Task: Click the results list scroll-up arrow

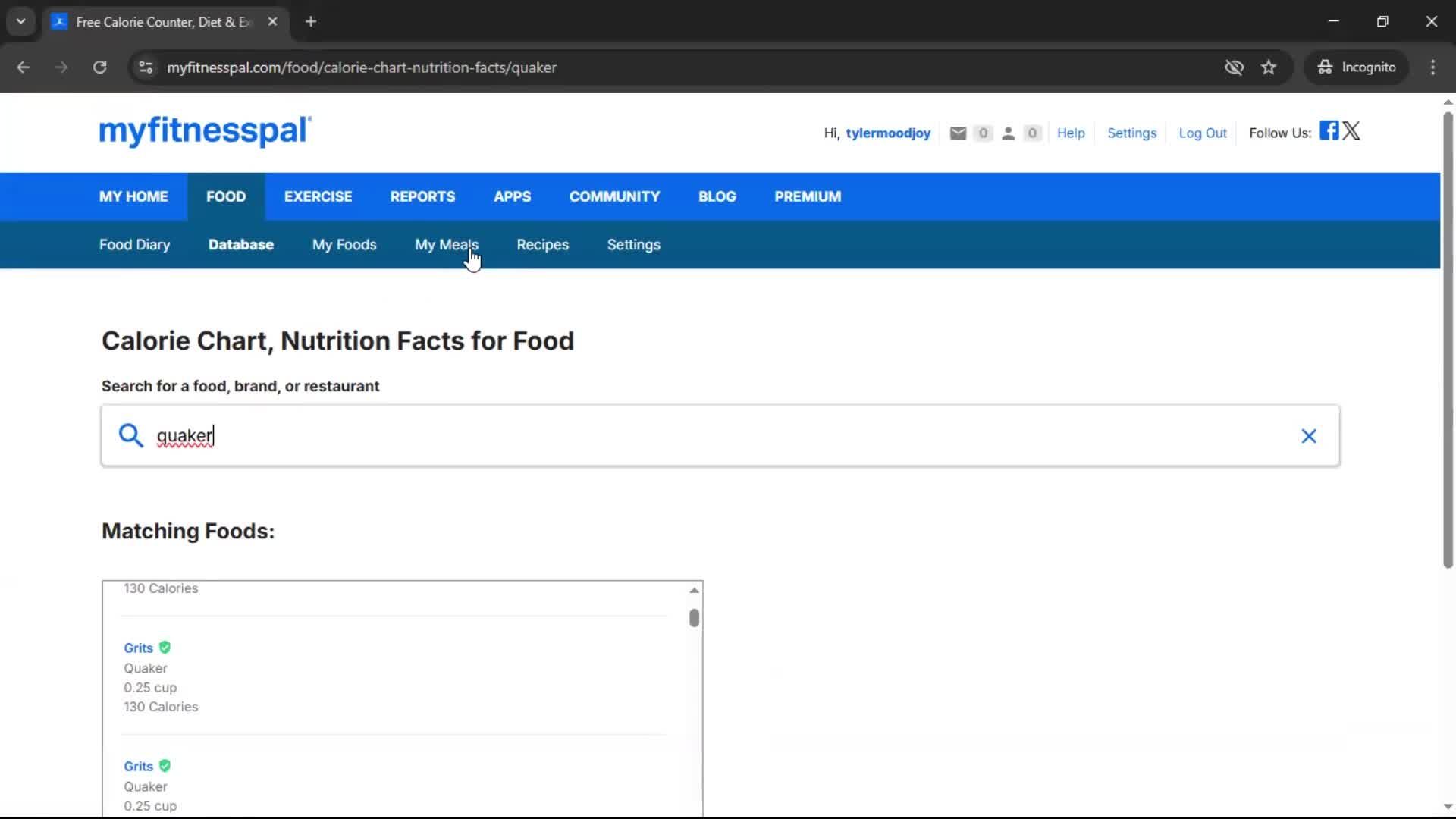Action: pyautogui.click(x=694, y=590)
